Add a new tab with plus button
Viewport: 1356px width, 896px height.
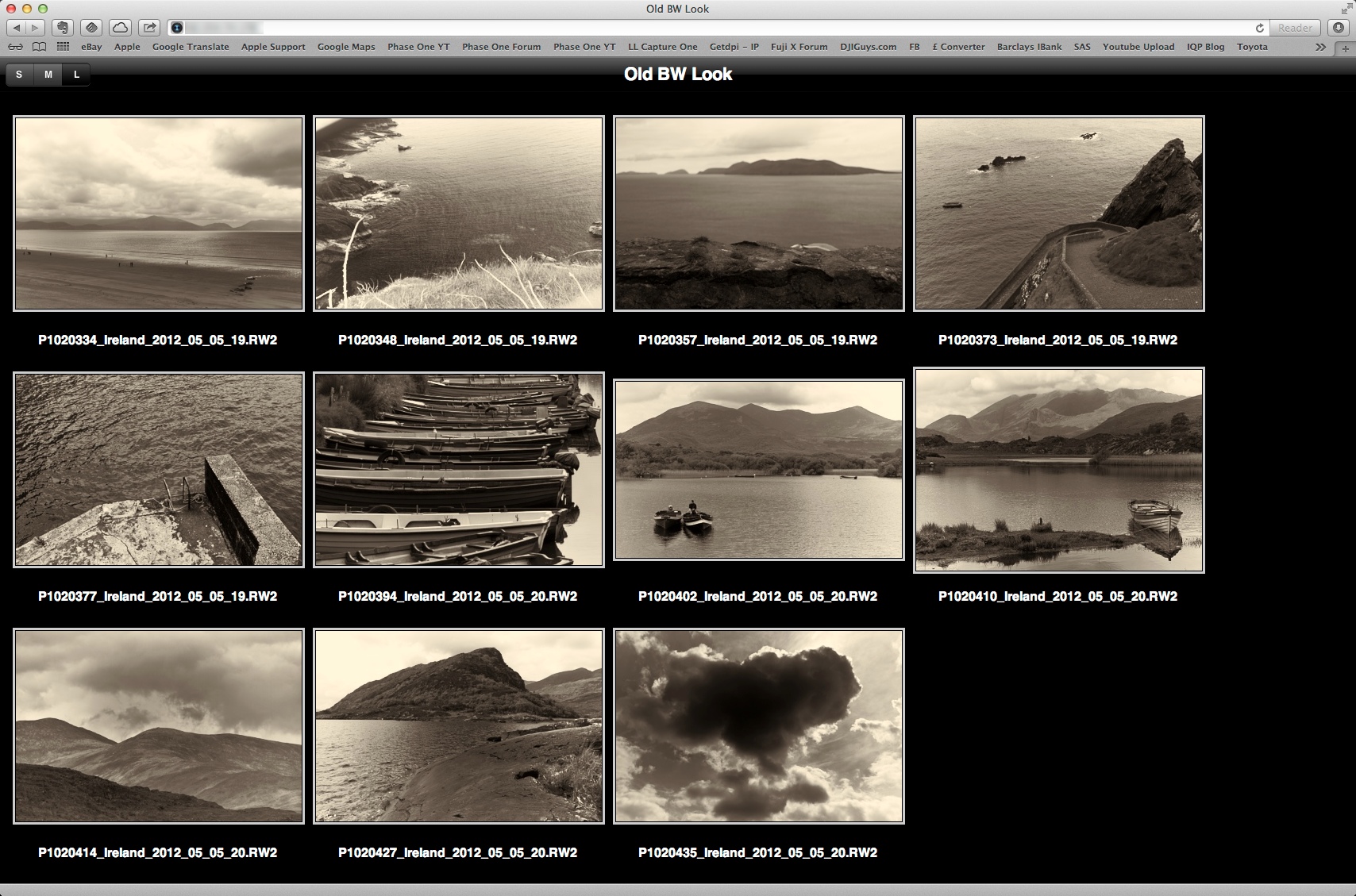coord(1345,48)
